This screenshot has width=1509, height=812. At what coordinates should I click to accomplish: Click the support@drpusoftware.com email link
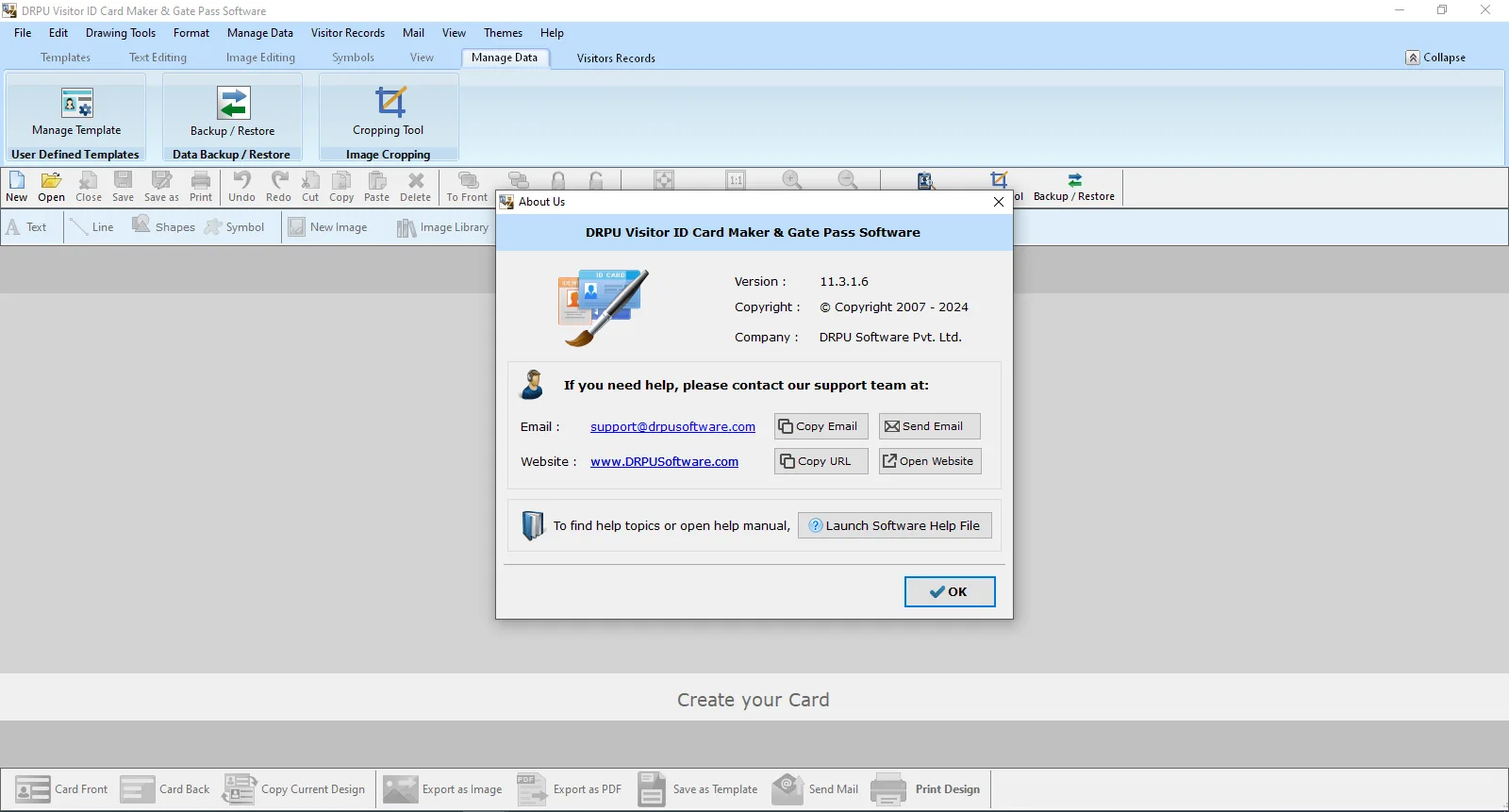[672, 427]
